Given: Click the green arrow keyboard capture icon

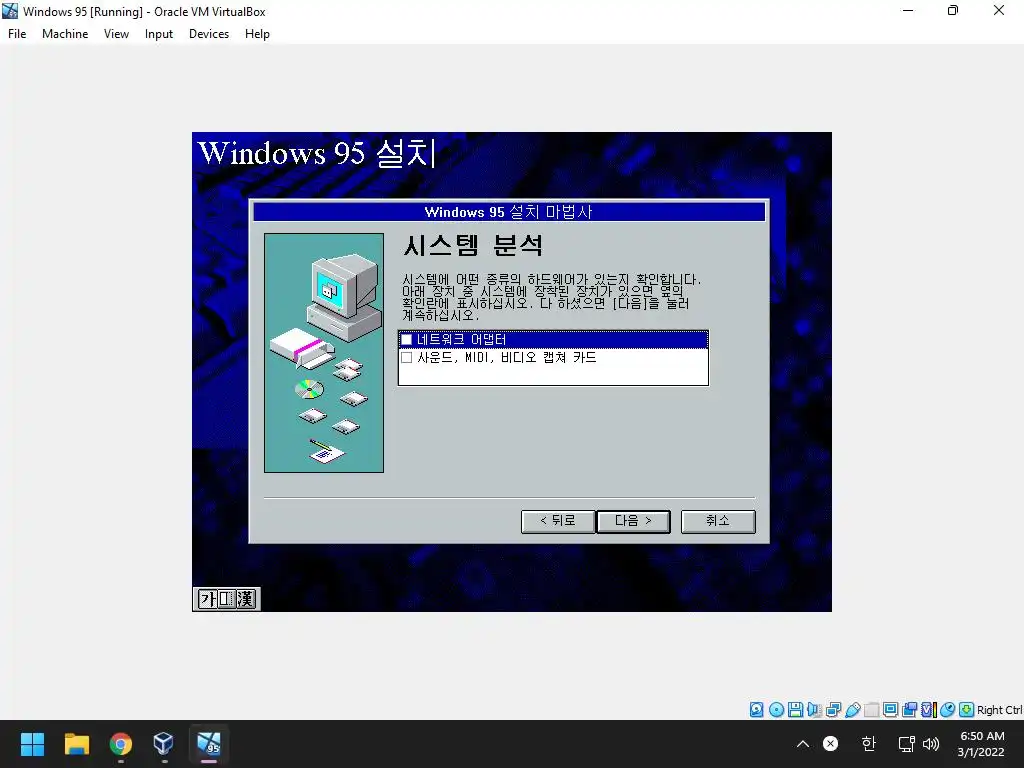Looking at the screenshot, I should click(x=967, y=710).
